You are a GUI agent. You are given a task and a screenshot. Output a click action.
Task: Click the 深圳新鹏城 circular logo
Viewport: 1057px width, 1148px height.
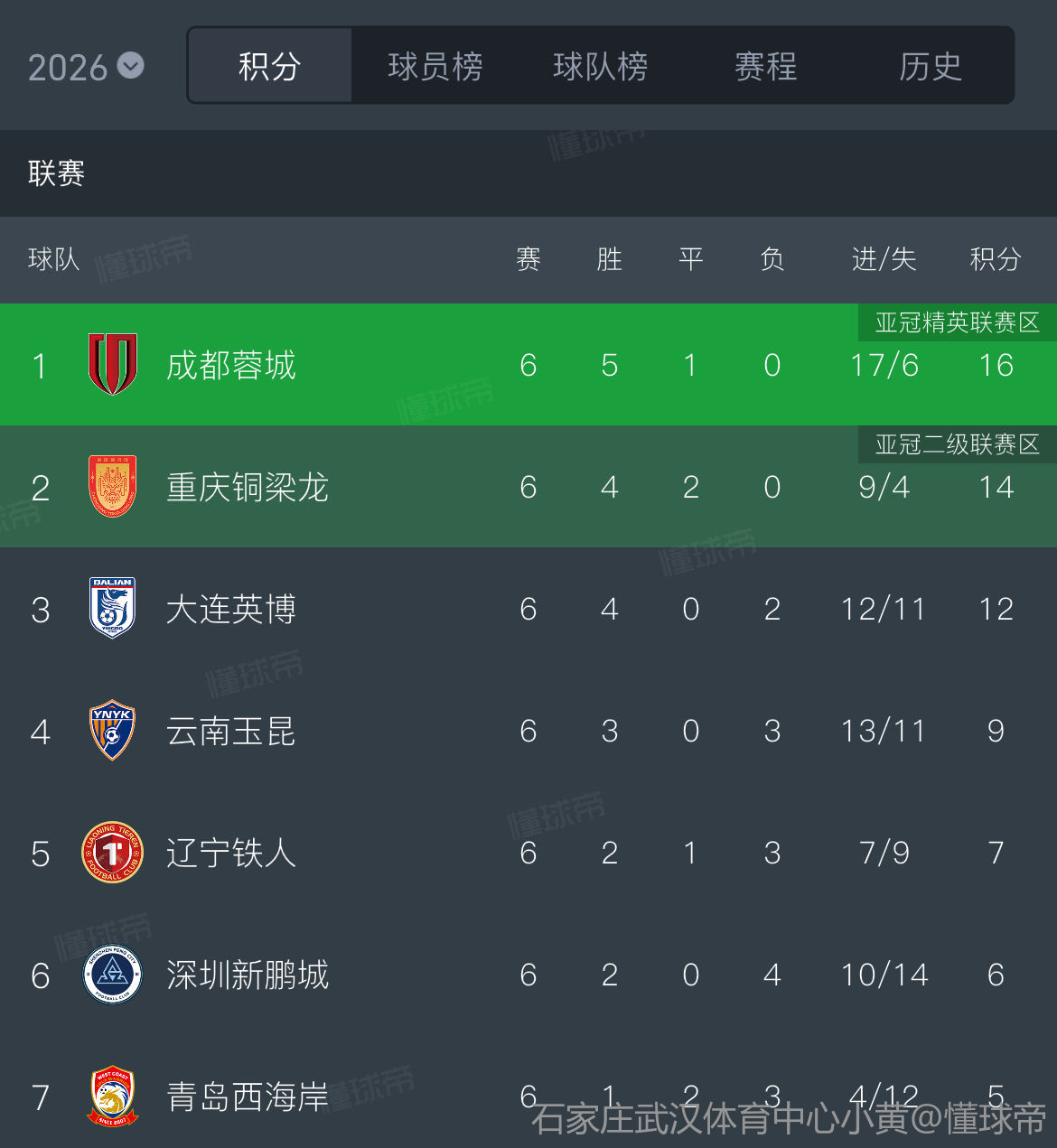coord(113,975)
